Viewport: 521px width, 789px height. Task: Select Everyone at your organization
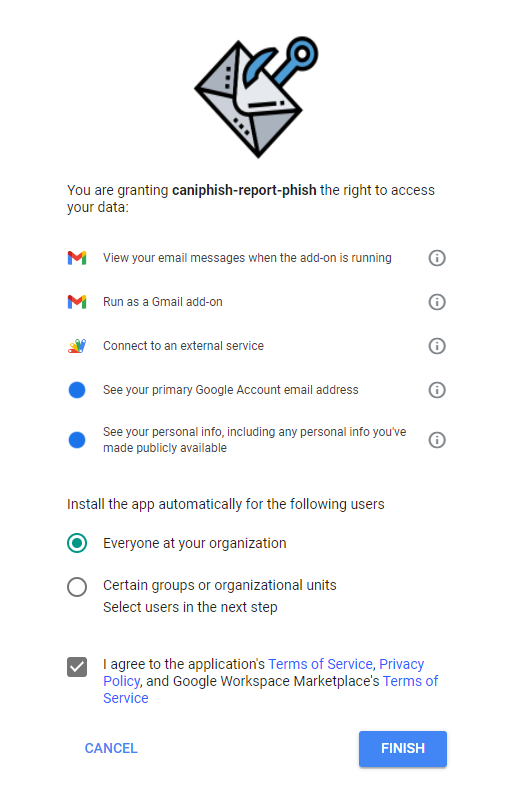pos(77,543)
